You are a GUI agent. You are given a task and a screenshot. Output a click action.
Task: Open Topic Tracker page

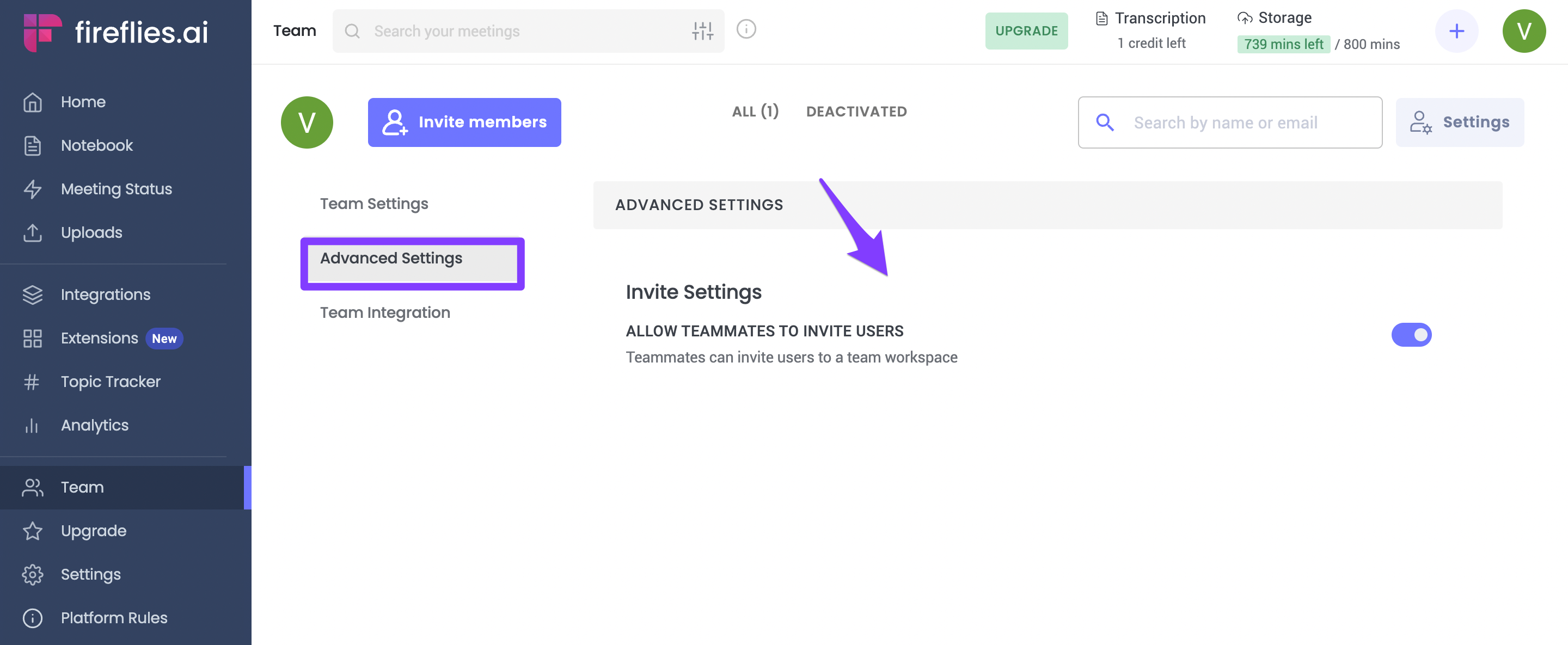[x=110, y=382]
